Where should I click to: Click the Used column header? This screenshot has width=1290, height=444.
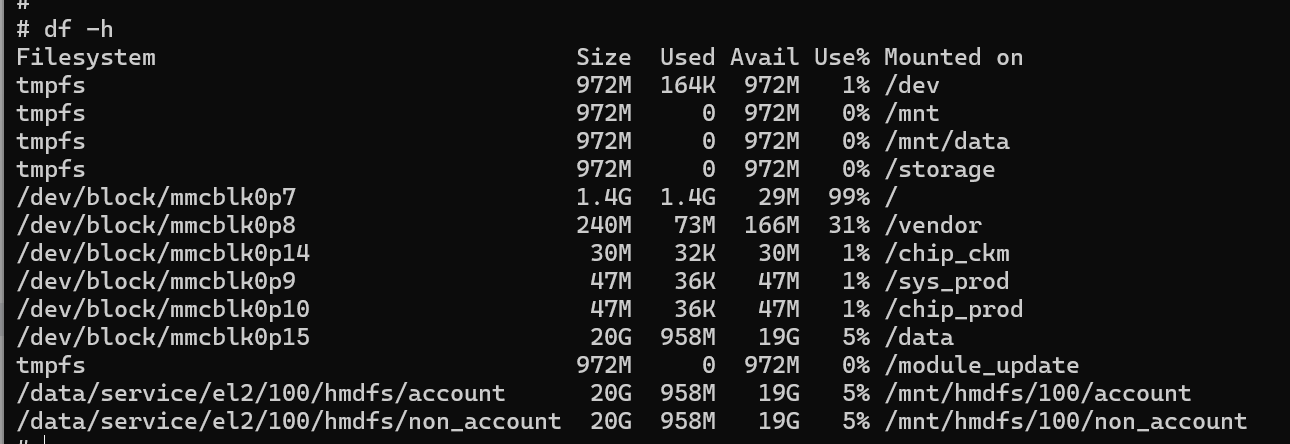coord(687,57)
